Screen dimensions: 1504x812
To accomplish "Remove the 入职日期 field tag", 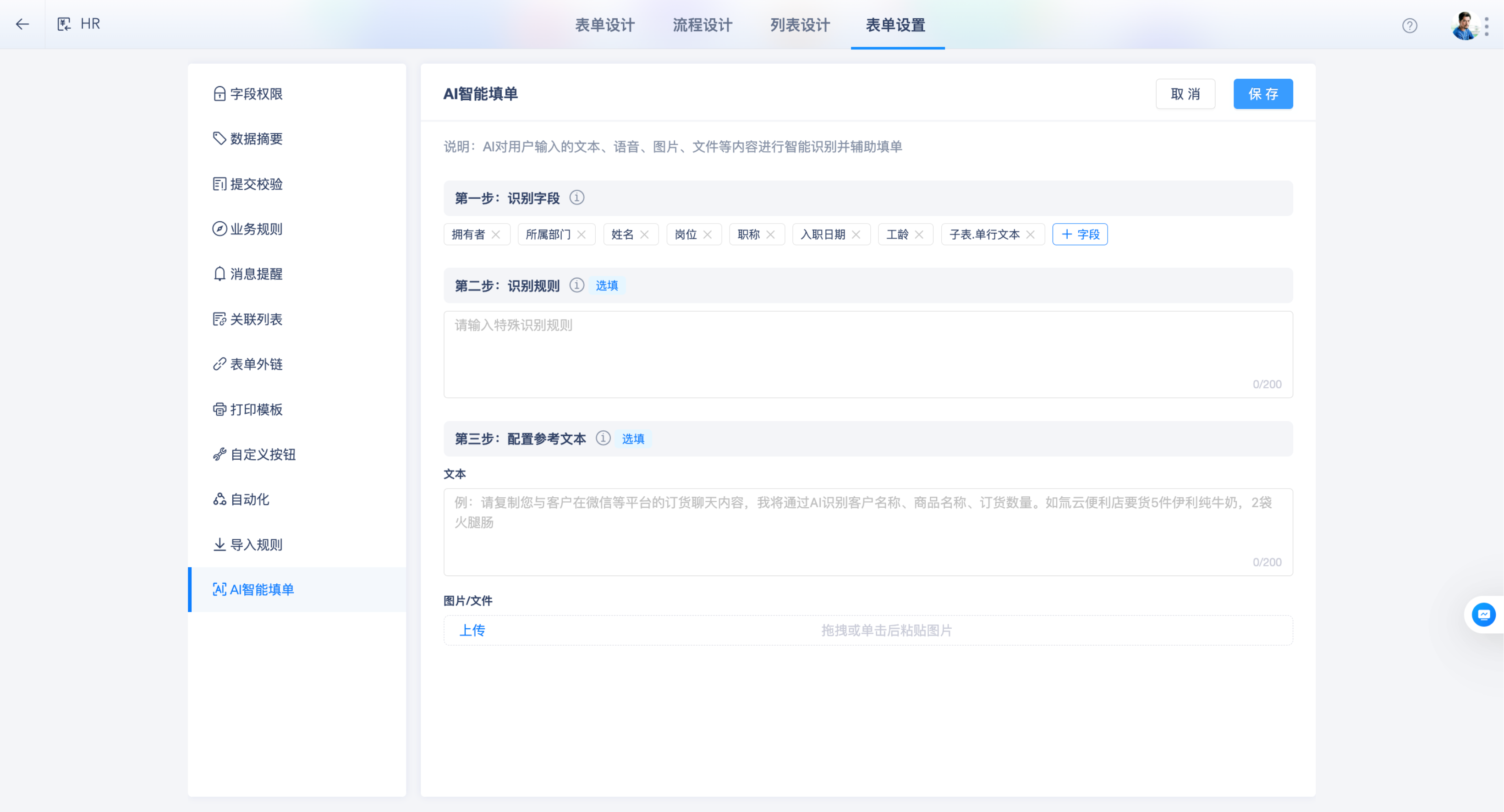I will coord(856,235).
